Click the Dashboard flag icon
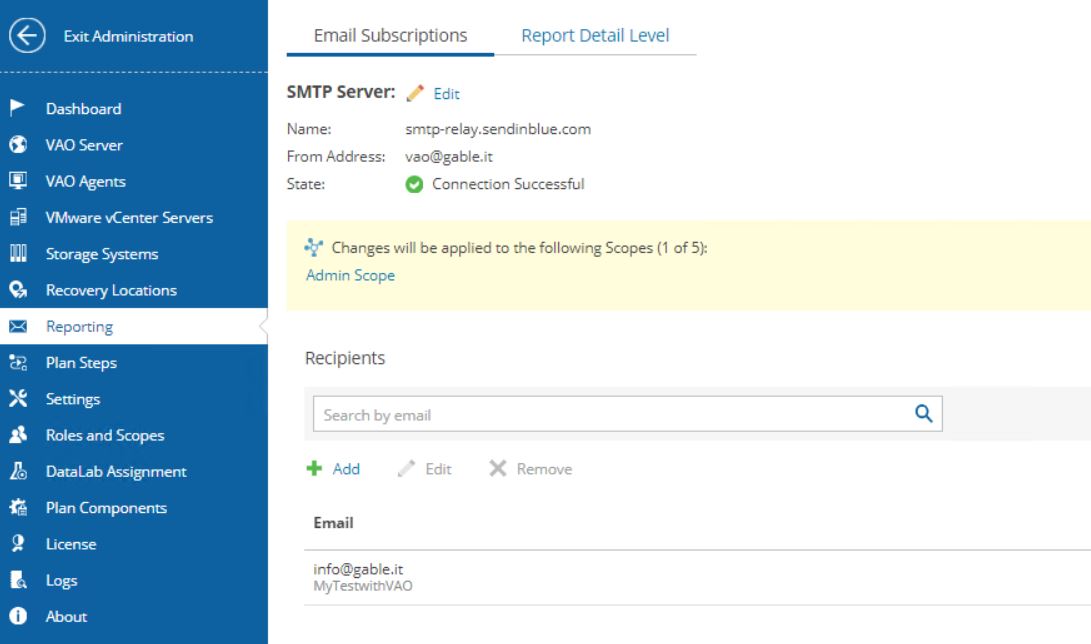Screen dimensions: 1091x644 click(17, 108)
